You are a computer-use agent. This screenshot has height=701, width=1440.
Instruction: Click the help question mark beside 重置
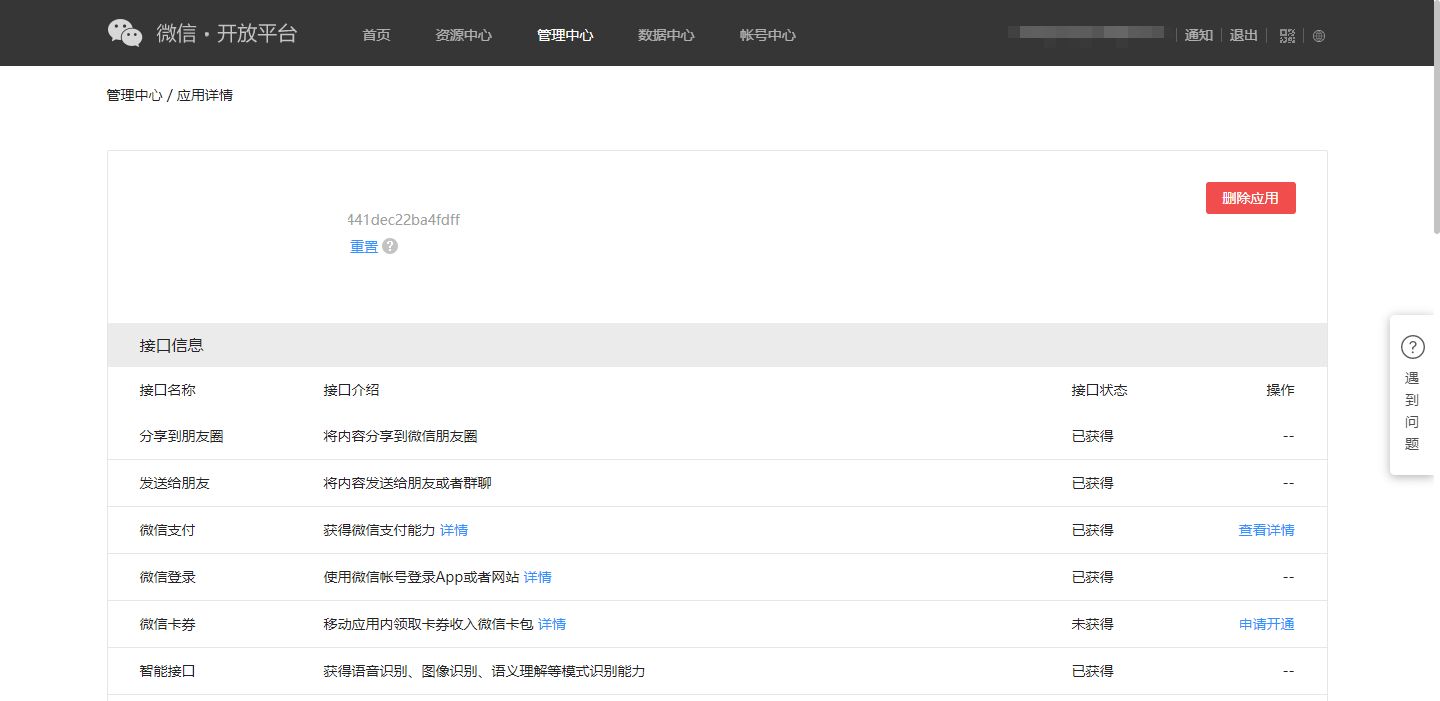point(390,246)
